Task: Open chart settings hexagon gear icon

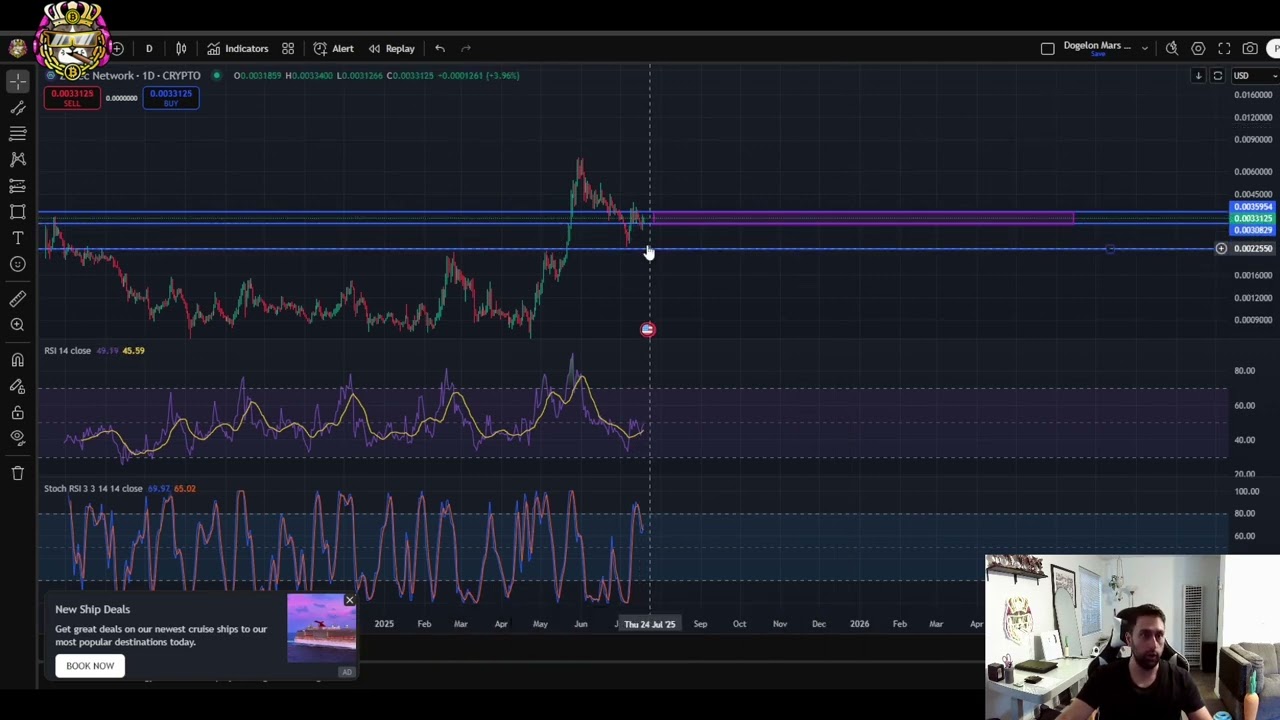Action: [x=1198, y=48]
